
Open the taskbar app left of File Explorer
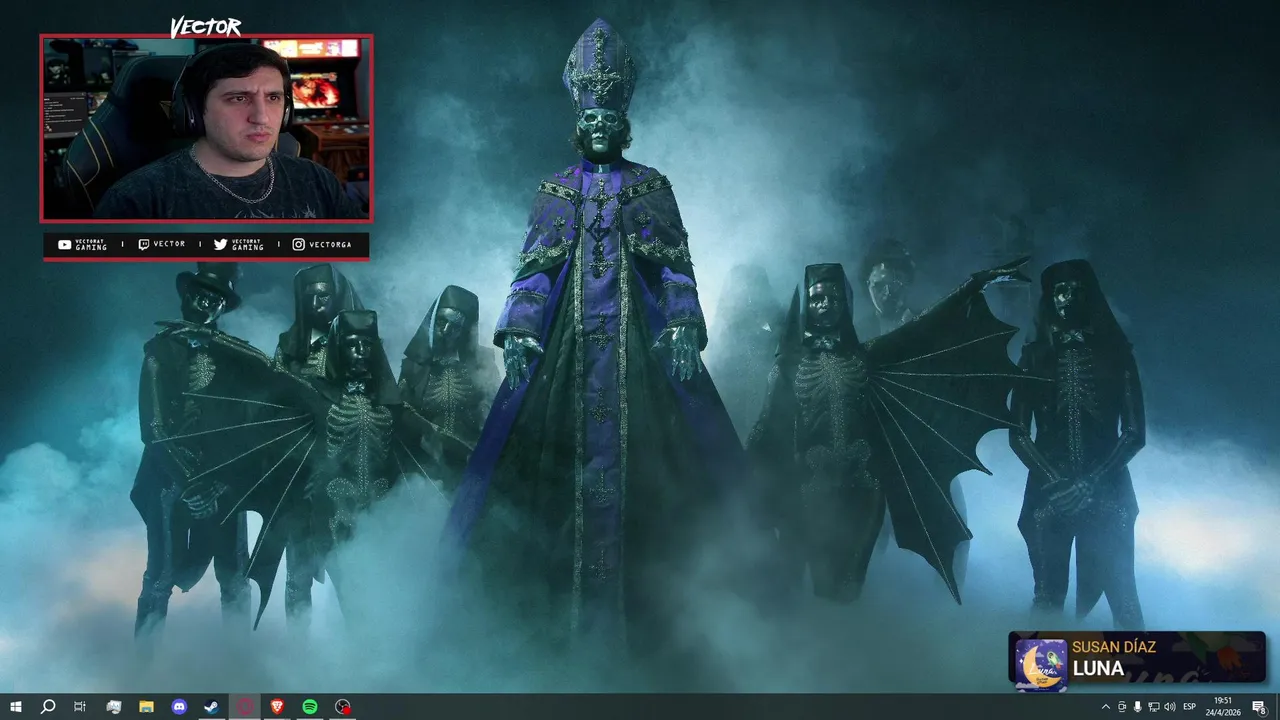click(x=113, y=707)
